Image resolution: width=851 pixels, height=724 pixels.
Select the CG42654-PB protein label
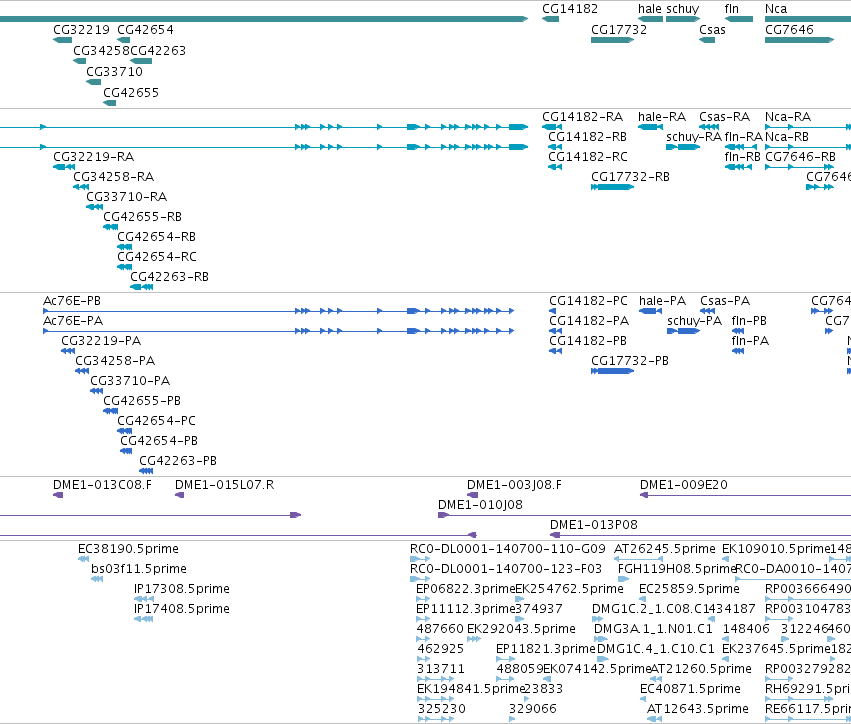pos(159,441)
